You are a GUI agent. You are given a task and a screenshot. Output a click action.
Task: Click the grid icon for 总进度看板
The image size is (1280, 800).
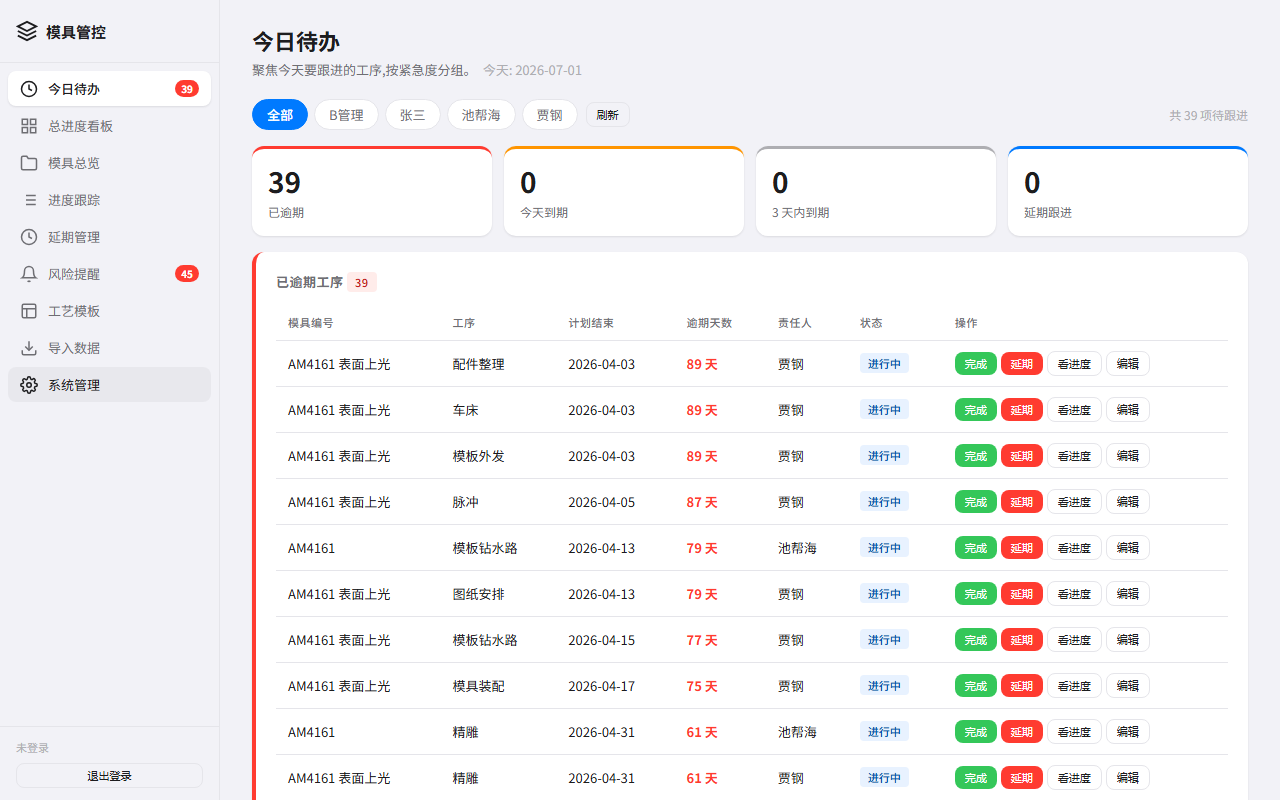tap(29, 126)
